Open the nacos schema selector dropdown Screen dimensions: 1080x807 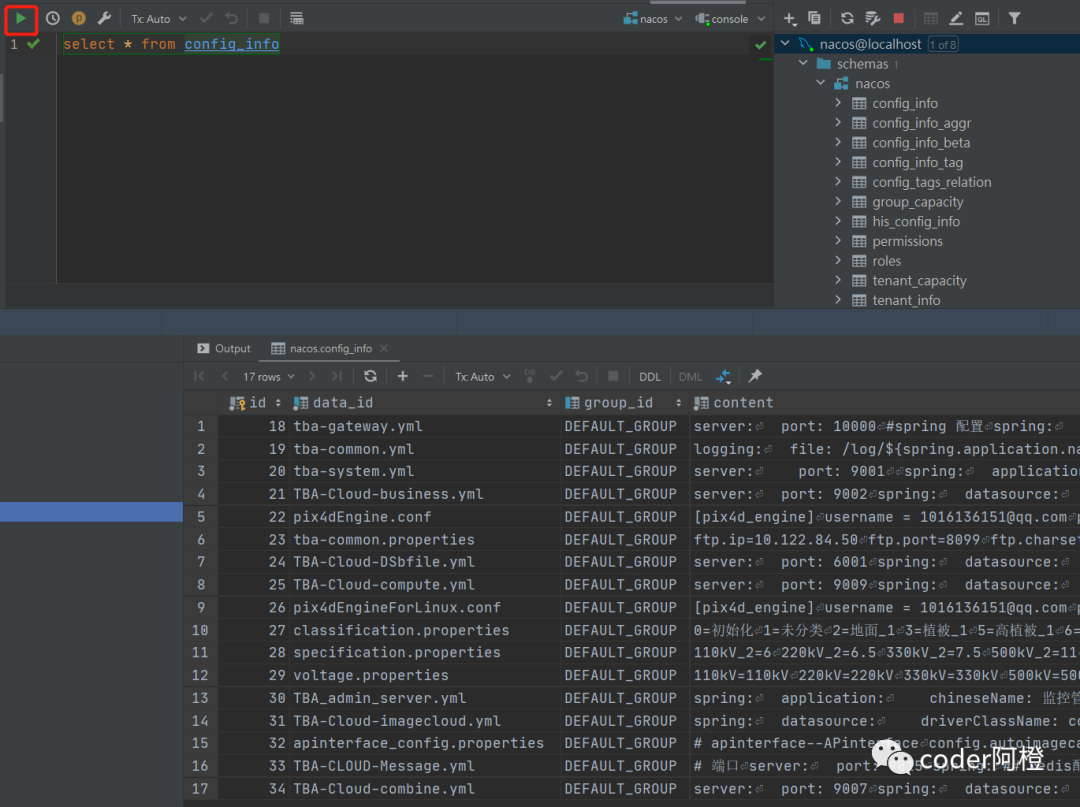pyautogui.click(x=652, y=19)
